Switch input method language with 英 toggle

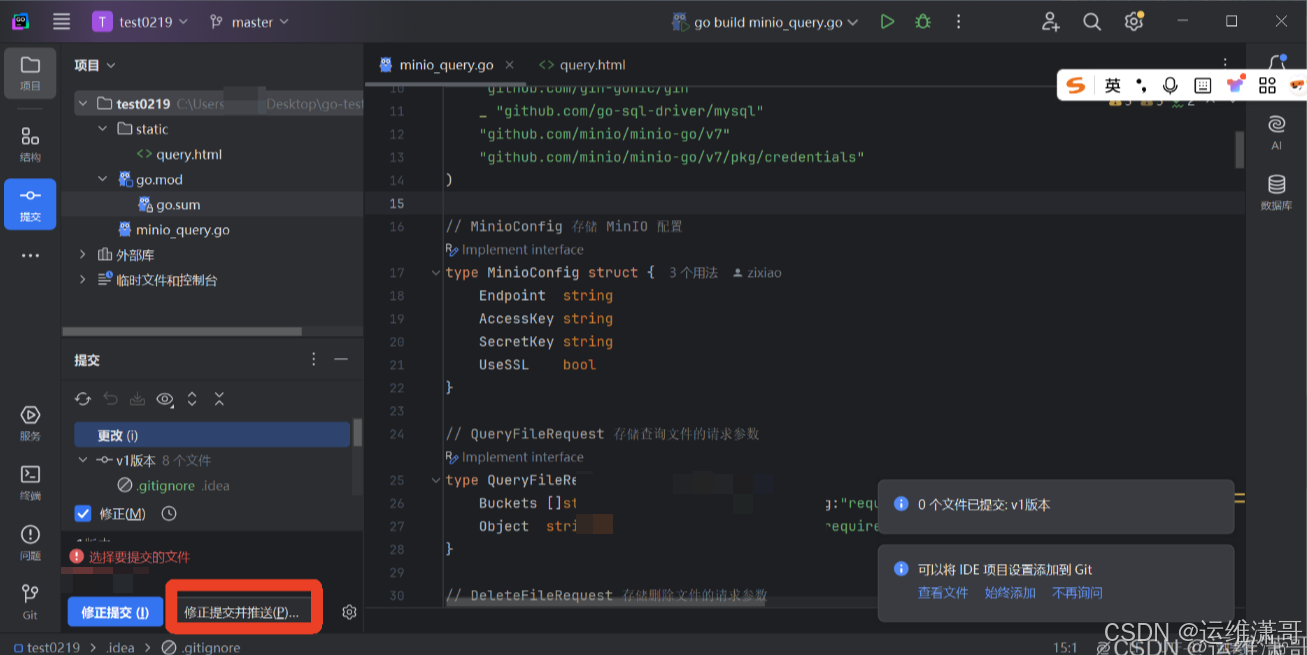(x=1112, y=85)
